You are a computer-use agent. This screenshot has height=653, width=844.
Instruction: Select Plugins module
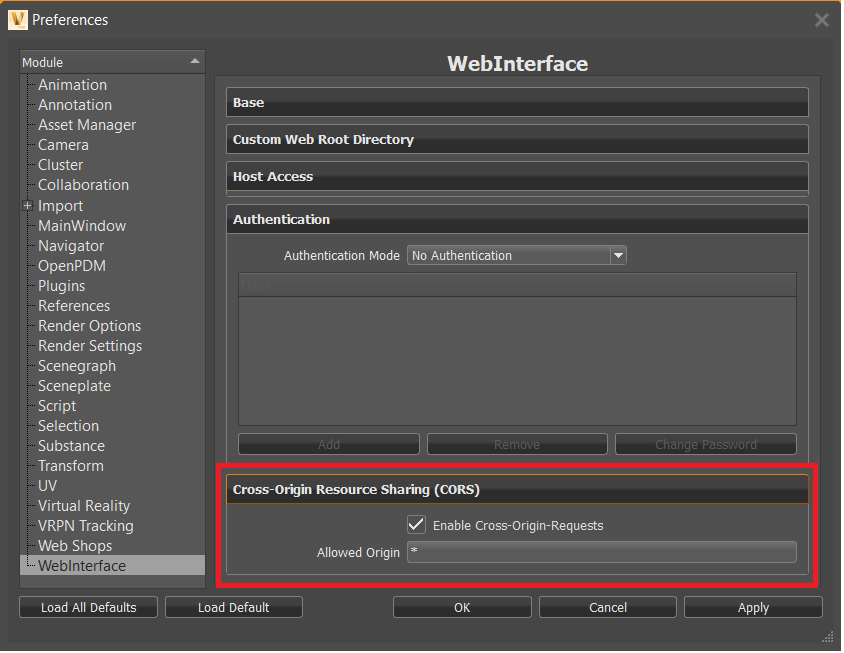click(x=61, y=286)
